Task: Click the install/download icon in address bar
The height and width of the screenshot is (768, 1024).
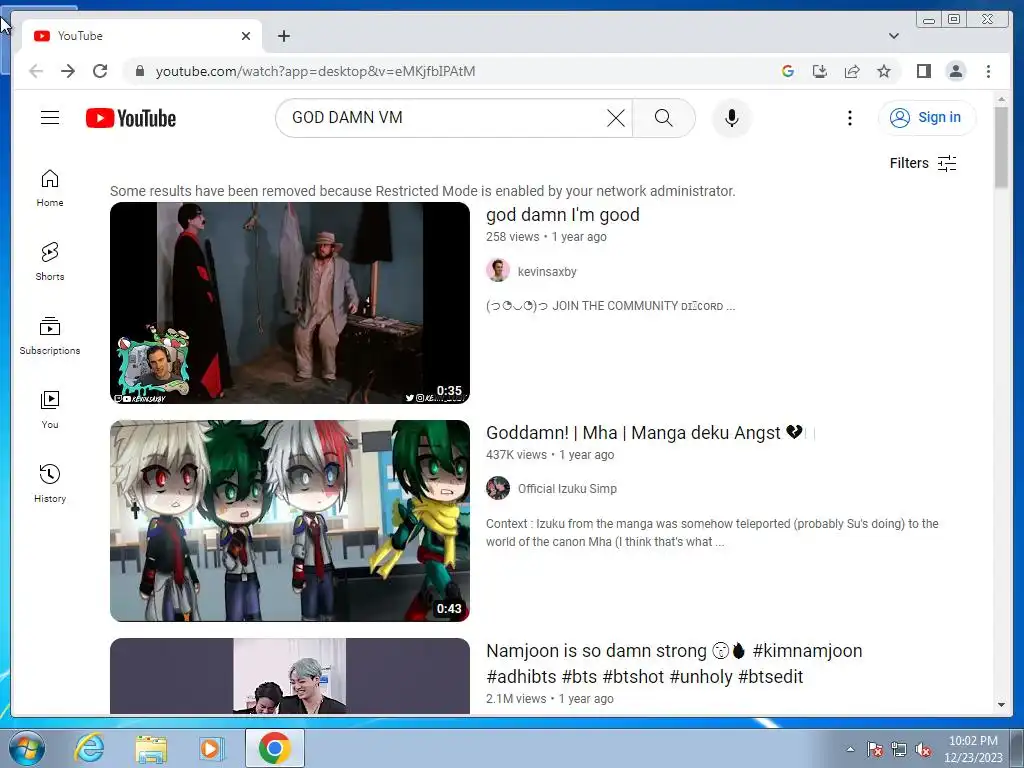Action: (820, 71)
